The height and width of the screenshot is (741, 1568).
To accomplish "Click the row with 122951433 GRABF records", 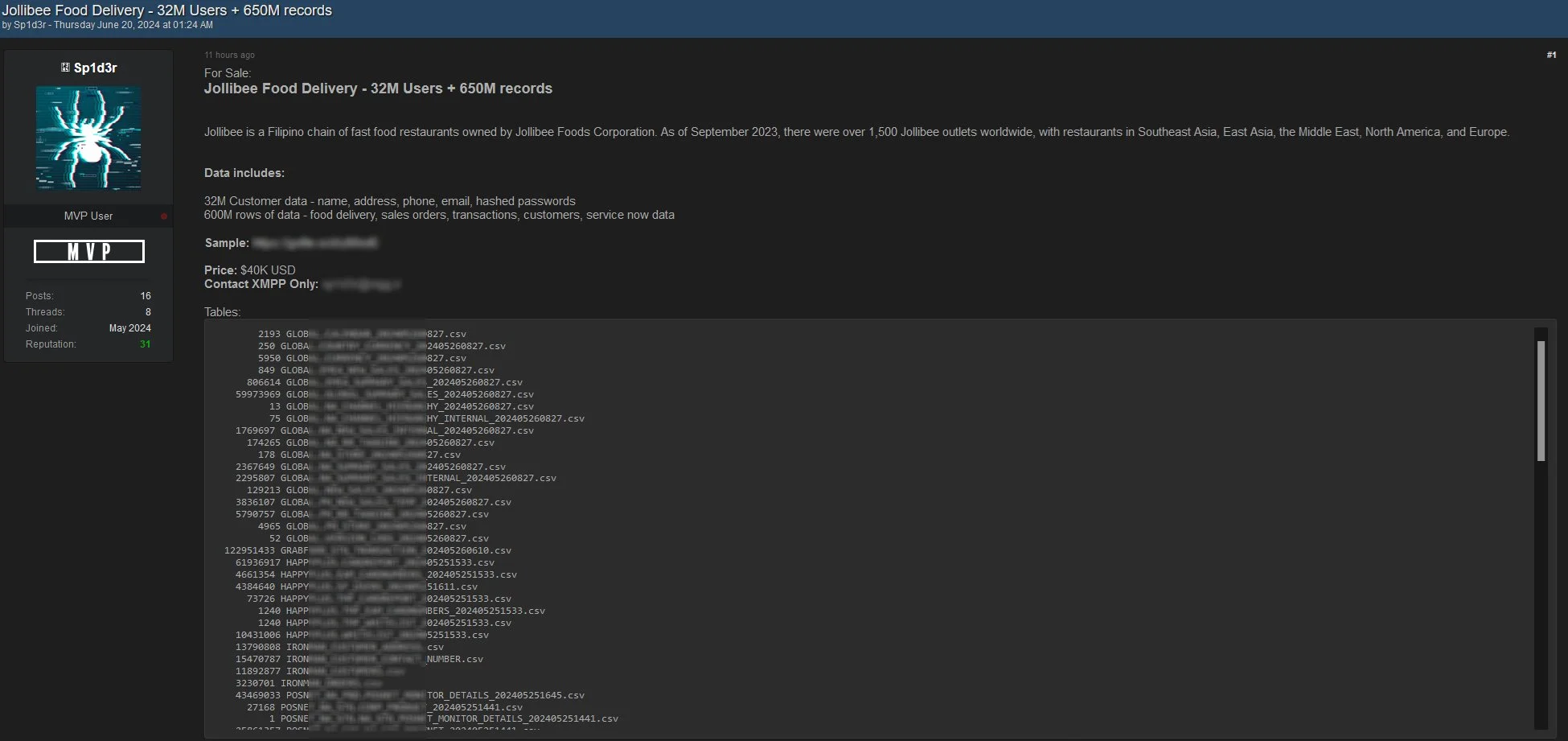I will [x=367, y=550].
